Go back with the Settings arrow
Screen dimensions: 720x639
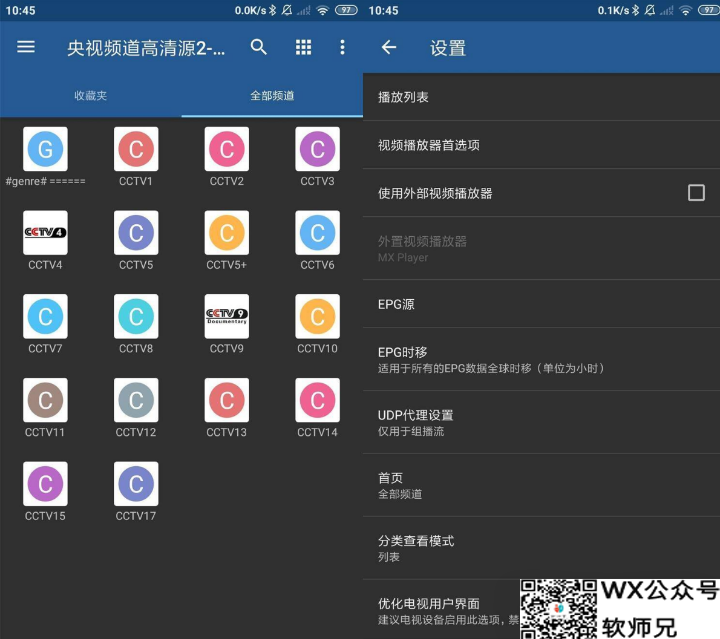click(388, 47)
